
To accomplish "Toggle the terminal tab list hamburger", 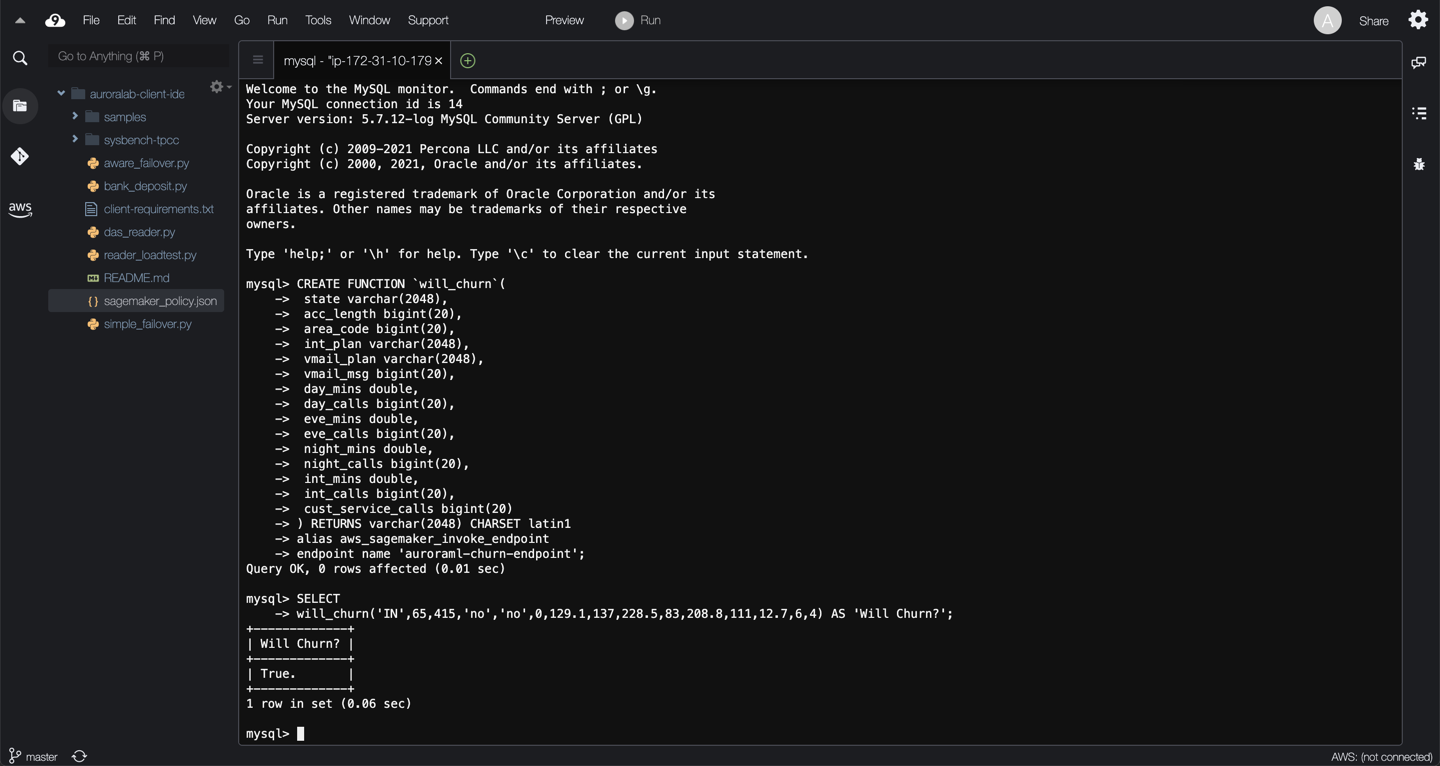I will coord(257,60).
